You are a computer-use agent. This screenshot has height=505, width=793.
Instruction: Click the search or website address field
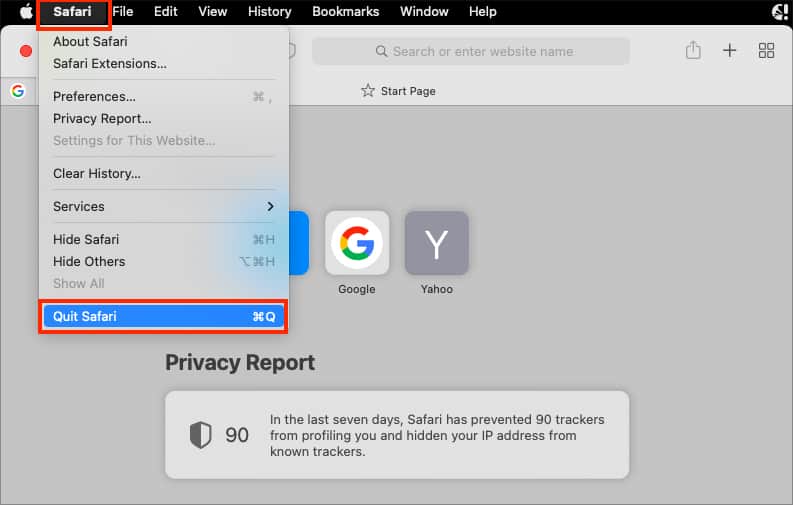[x=471, y=51]
